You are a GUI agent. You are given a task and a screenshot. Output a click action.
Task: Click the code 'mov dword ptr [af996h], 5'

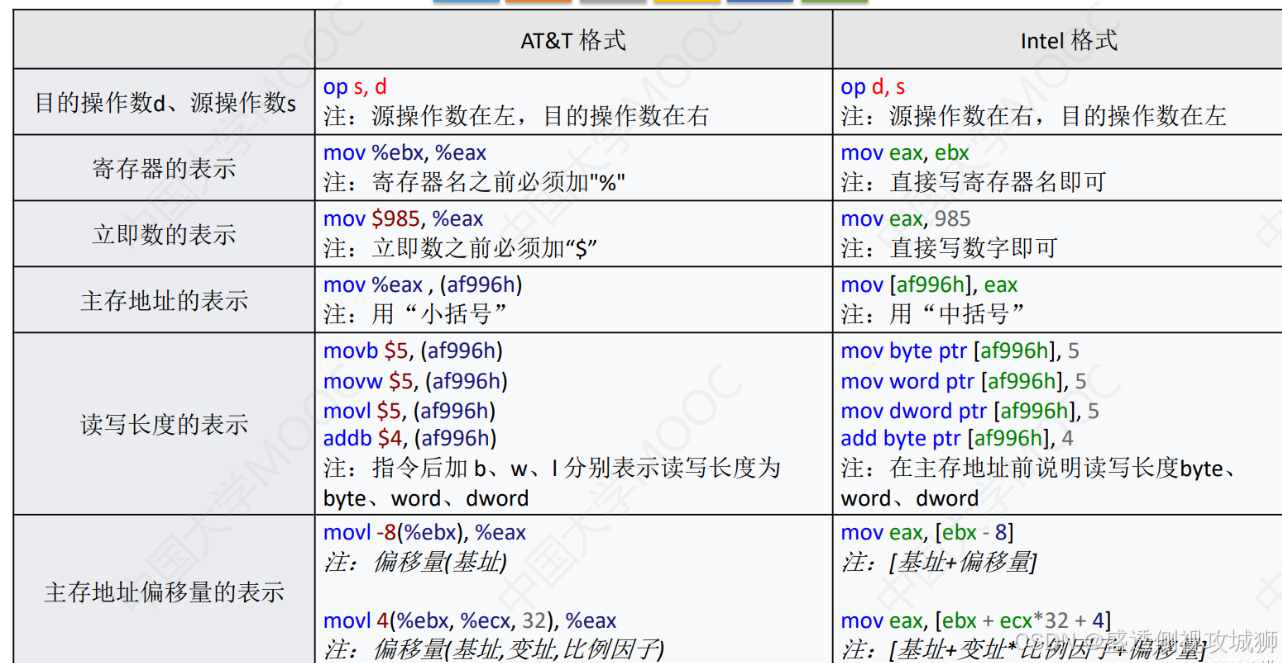point(970,410)
